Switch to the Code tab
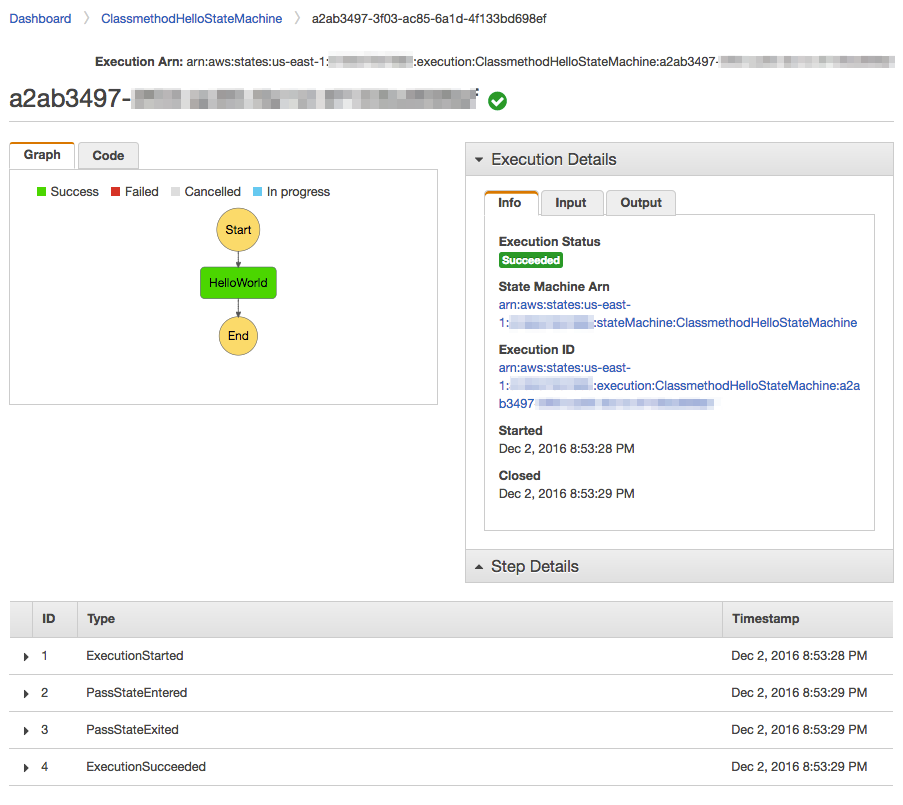The height and width of the screenshot is (805, 903). click(107, 155)
